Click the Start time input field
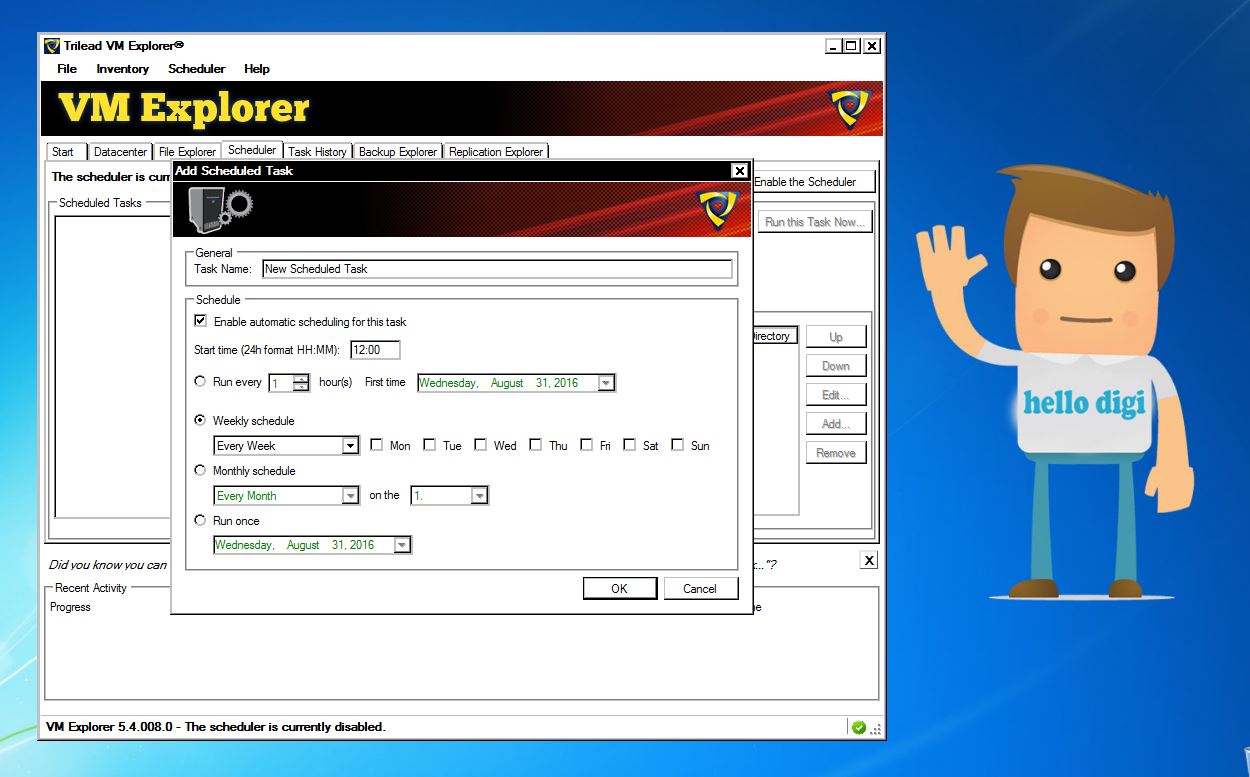This screenshot has width=1250, height=777. 375,350
